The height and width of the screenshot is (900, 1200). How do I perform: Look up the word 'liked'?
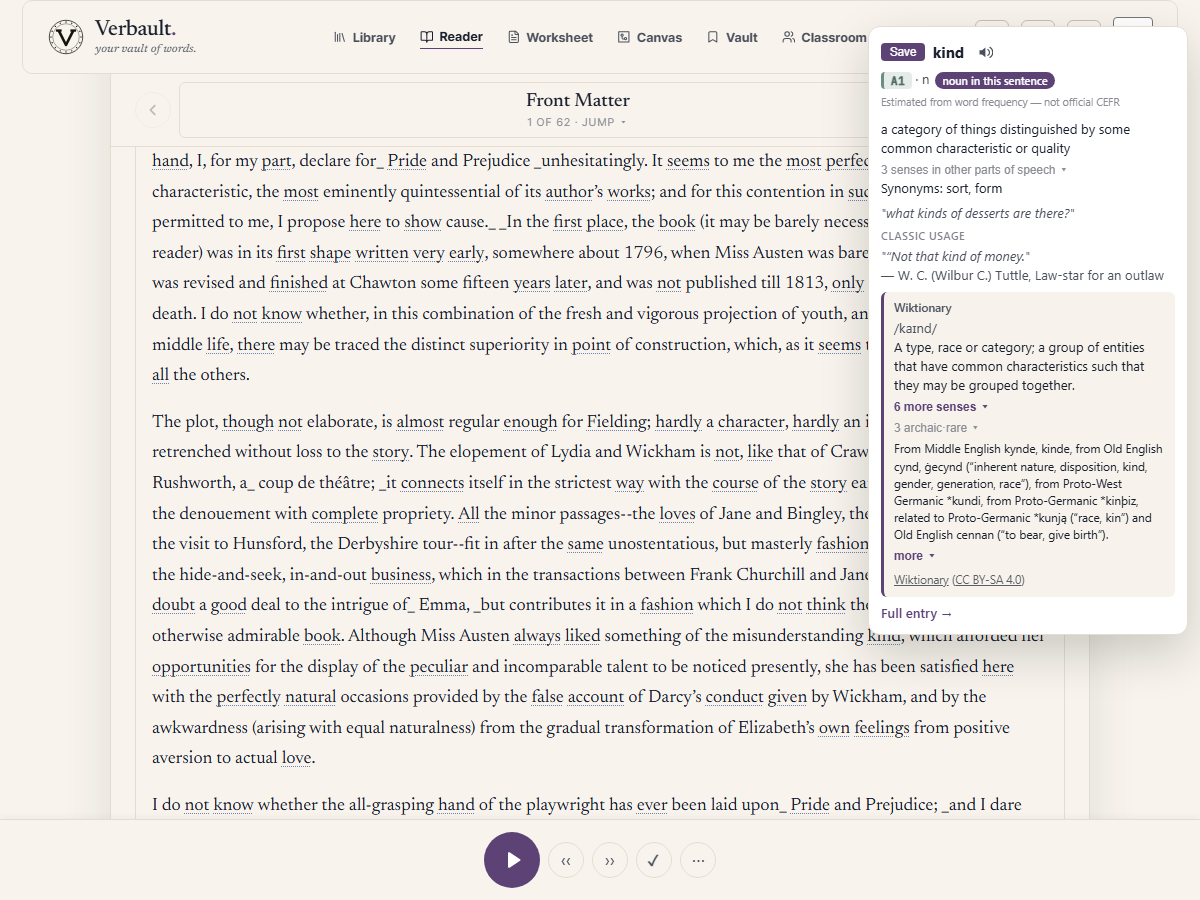(x=582, y=636)
